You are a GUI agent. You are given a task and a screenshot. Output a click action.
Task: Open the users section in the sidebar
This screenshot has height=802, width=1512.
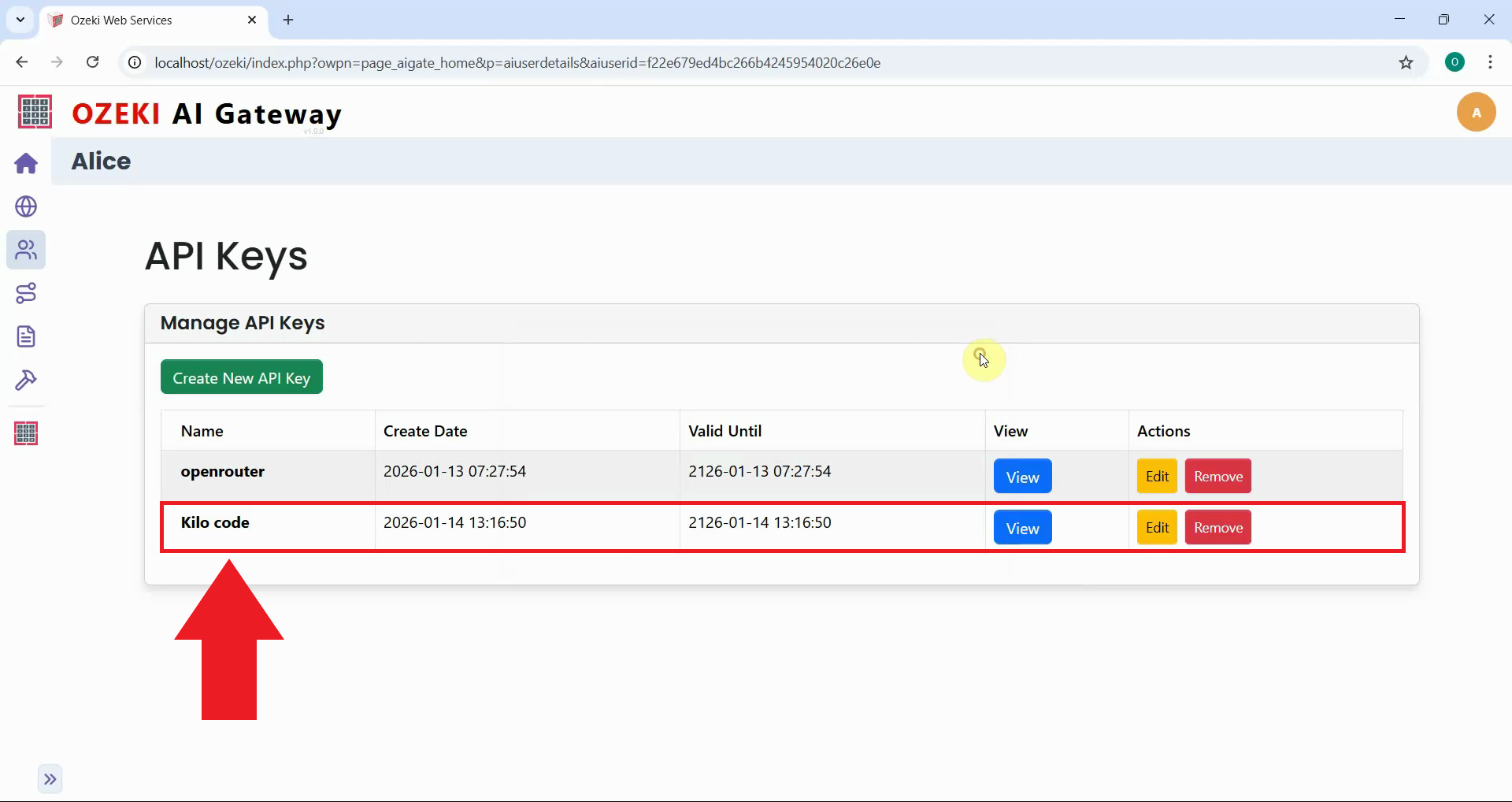pyautogui.click(x=26, y=250)
